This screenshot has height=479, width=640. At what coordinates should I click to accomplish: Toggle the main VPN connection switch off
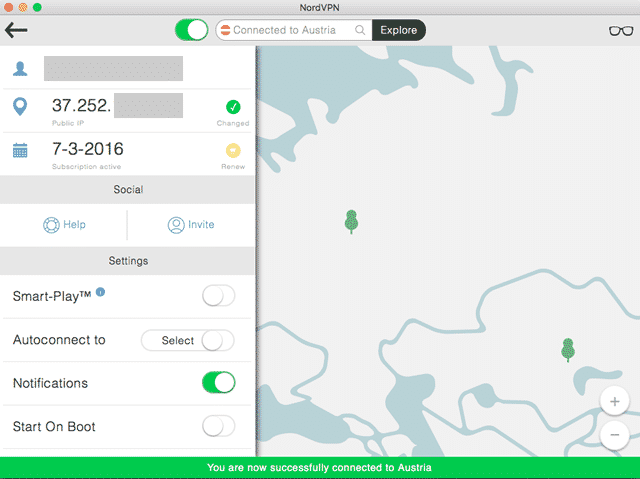click(191, 30)
